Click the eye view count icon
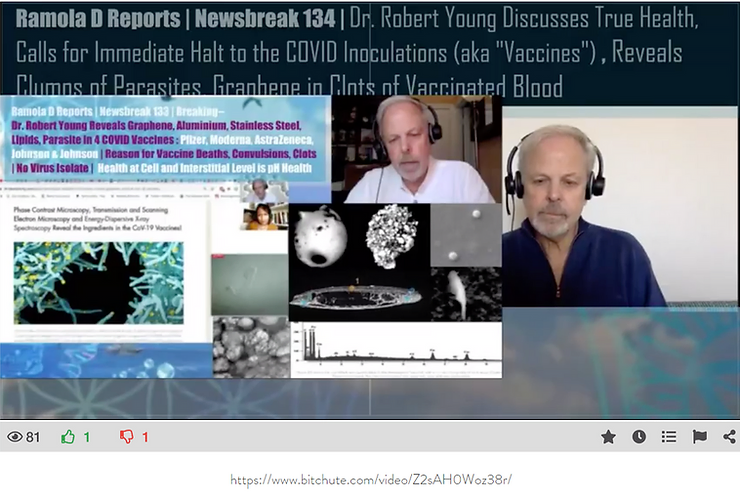The height and width of the screenshot is (496, 740). click(x=14, y=437)
